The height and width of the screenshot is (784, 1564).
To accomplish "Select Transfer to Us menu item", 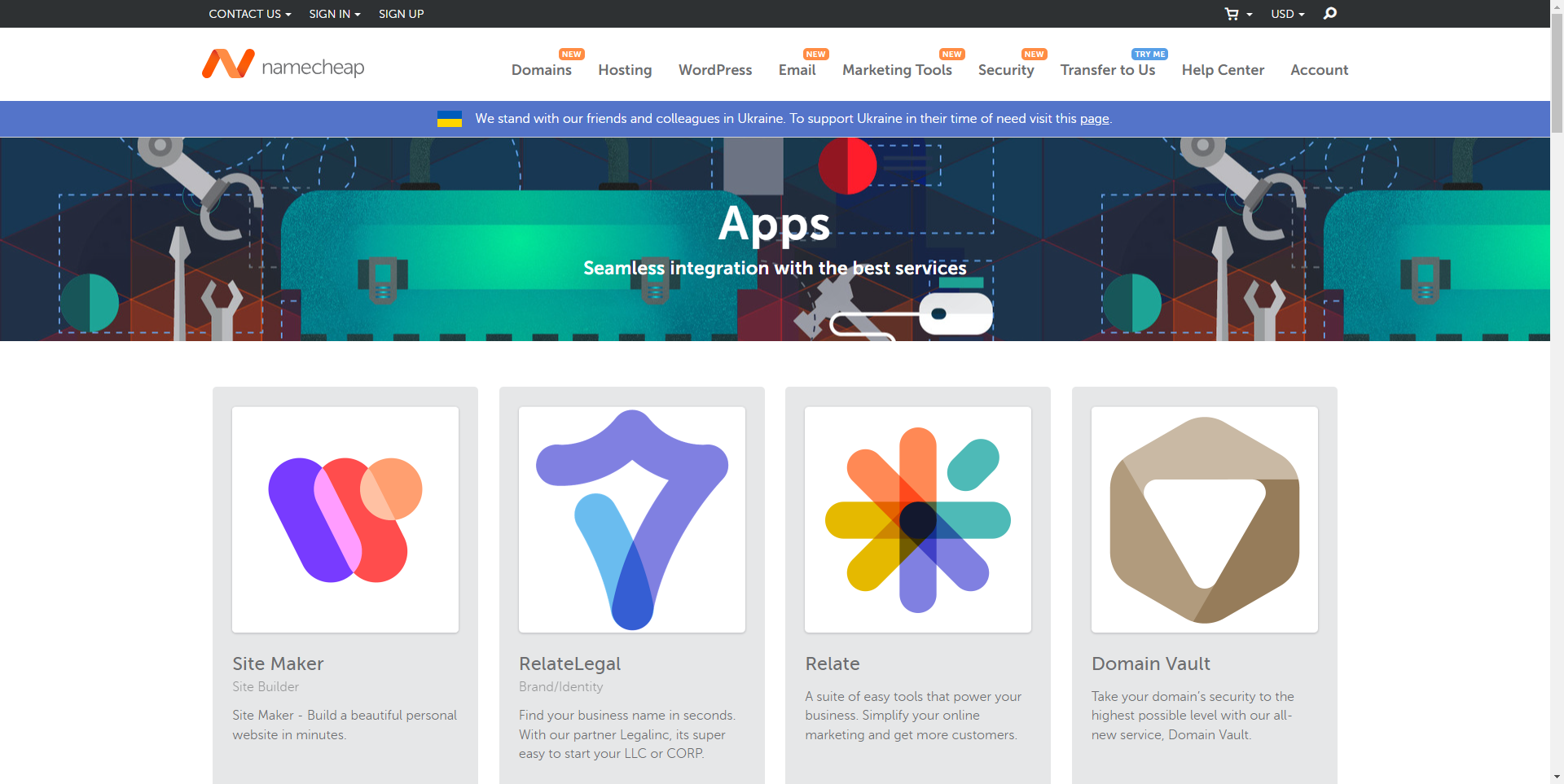I will [1108, 70].
